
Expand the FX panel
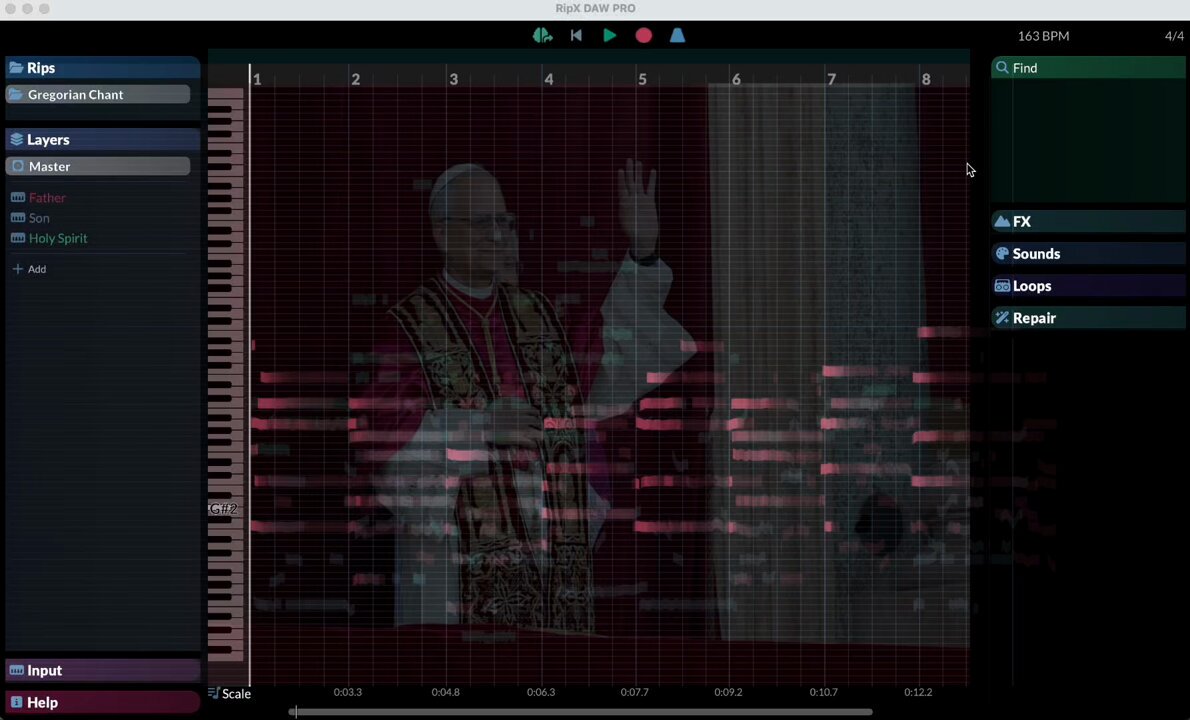click(x=1088, y=222)
